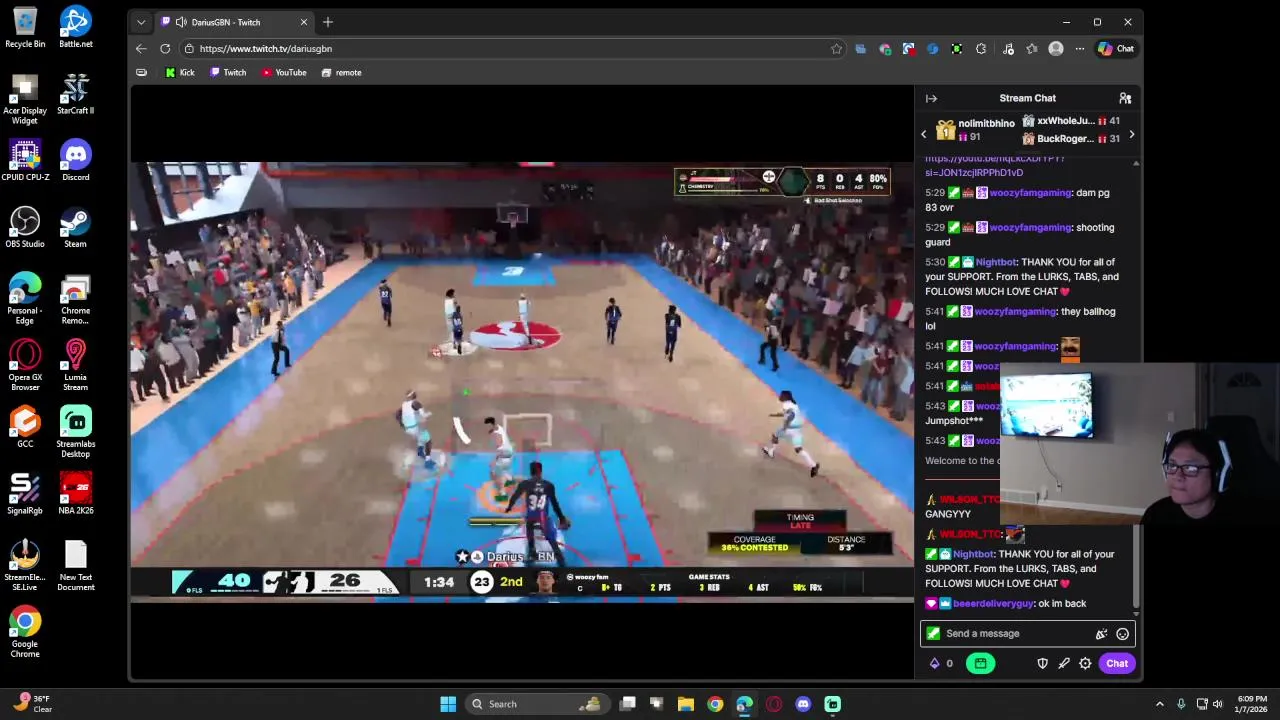This screenshot has height=720, width=1280.
Task: Close the DariusGBN Twitch tab
Action: pyautogui.click(x=304, y=22)
